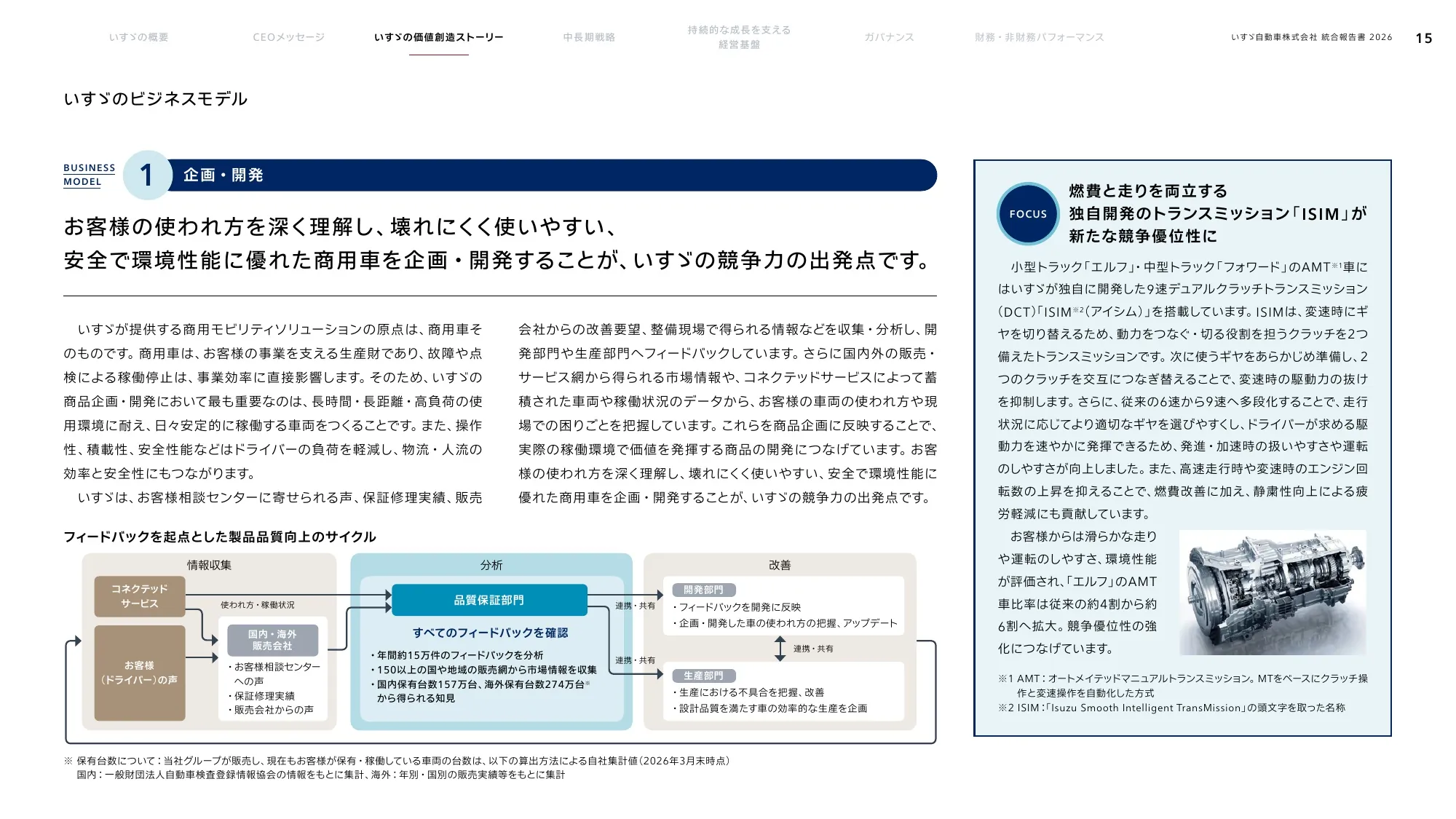
Task: Click the FOCUS circle badge
Action: tap(1028, 214)
